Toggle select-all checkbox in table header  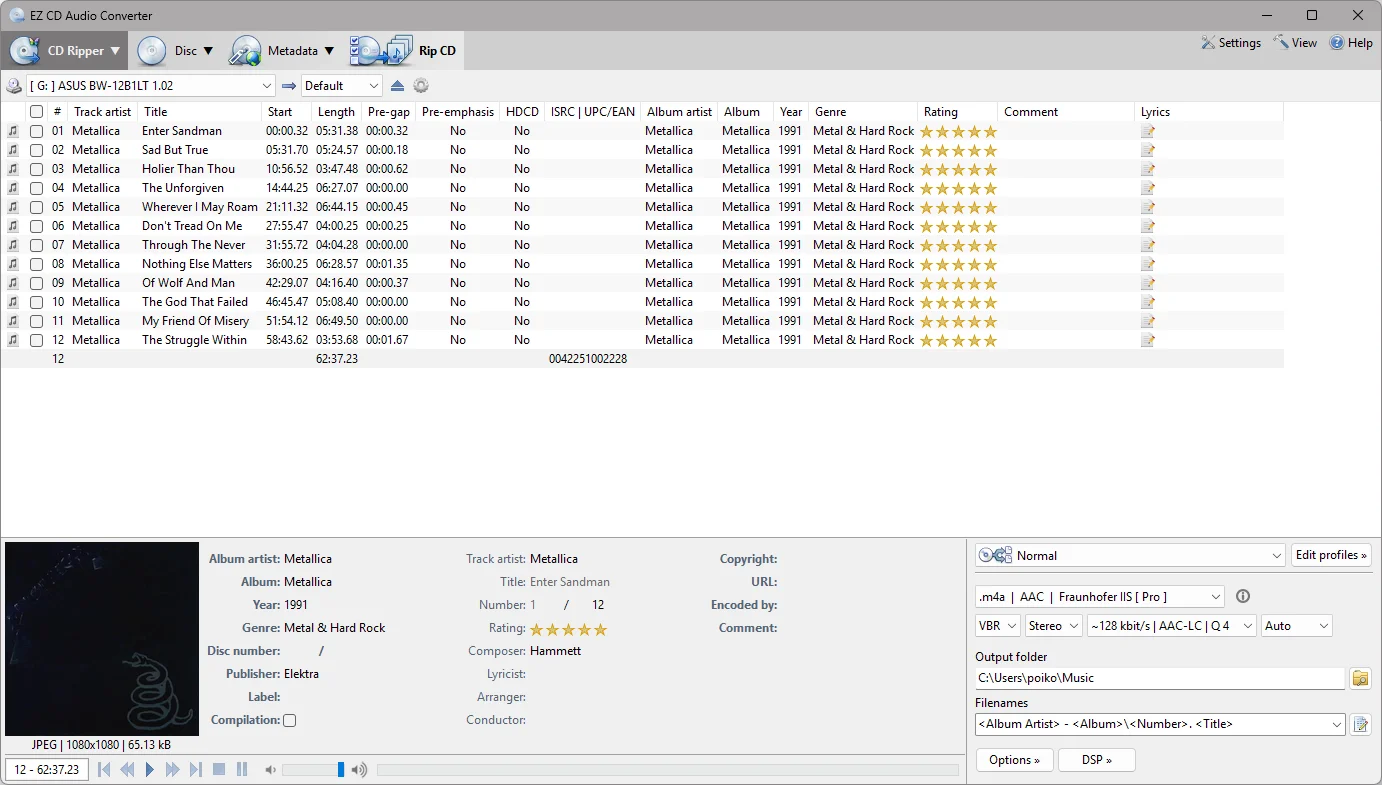[x=37, y=112]
